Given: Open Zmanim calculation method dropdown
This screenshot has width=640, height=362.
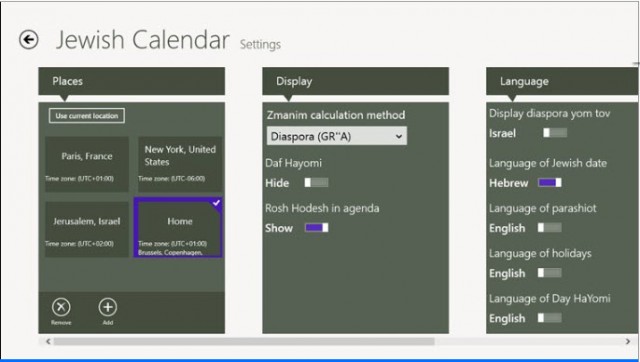Looking at the screenshot, I should coord(337,136).
